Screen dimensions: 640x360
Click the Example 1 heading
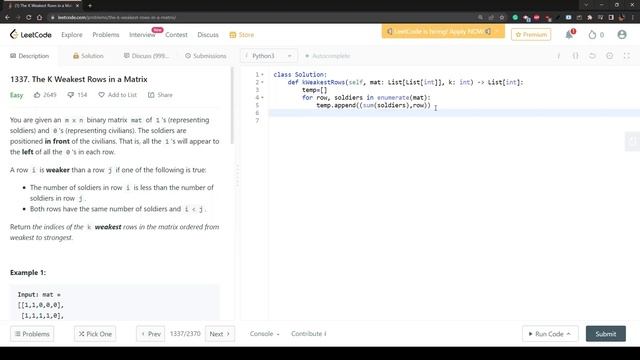(28, 272)
